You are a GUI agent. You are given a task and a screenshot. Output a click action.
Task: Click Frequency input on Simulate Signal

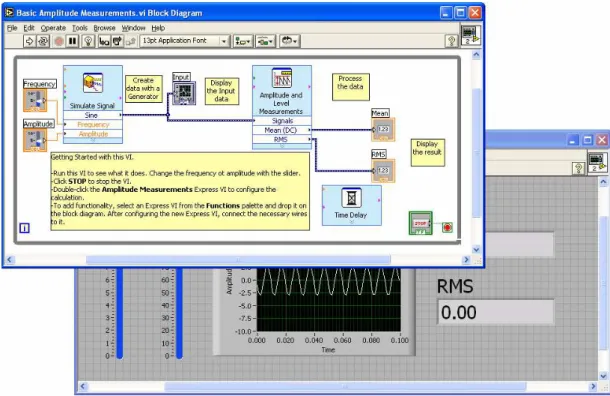(x=93, y=124)
